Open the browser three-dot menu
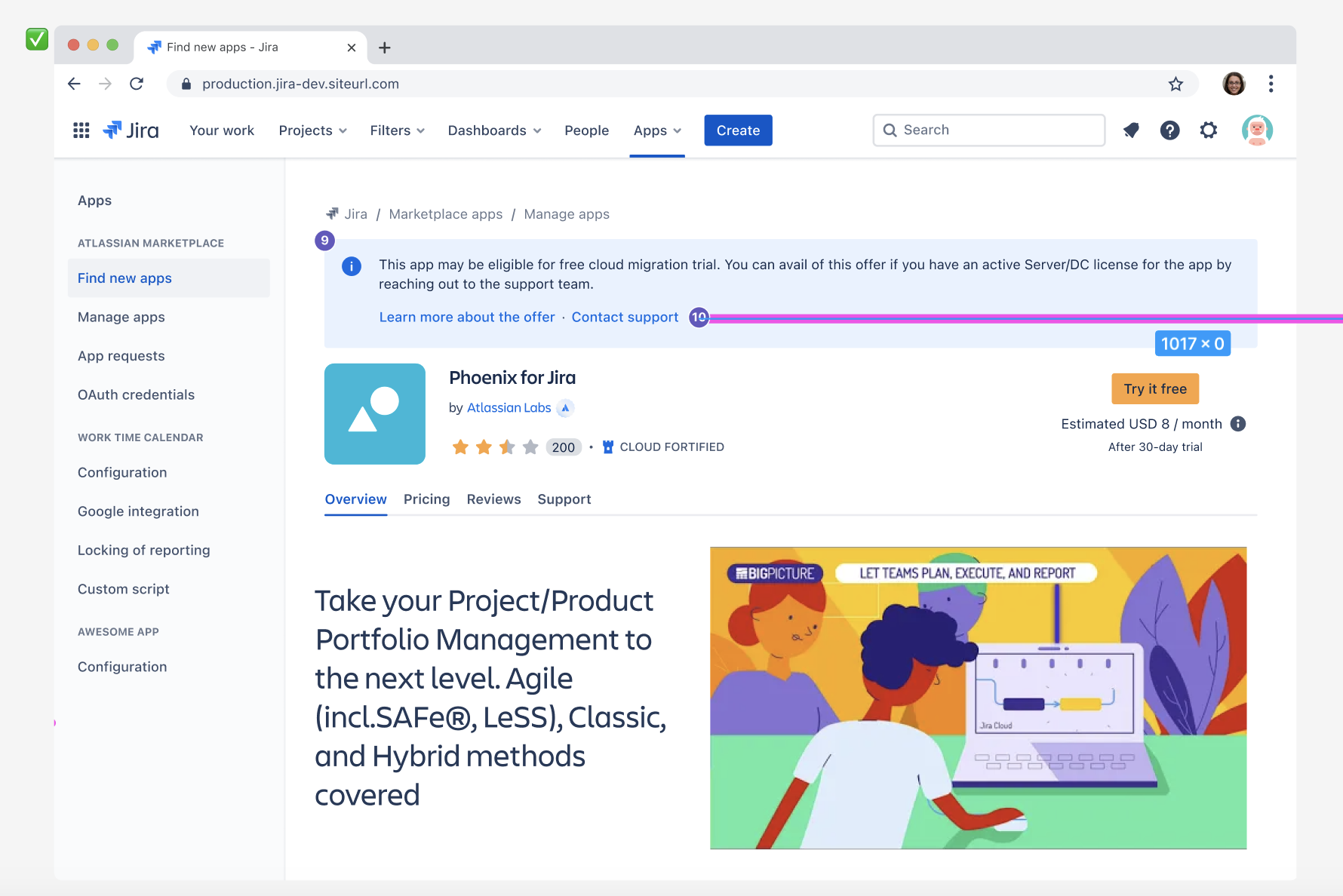Viewport: 1343px width, 896px height. [1271, 84]
